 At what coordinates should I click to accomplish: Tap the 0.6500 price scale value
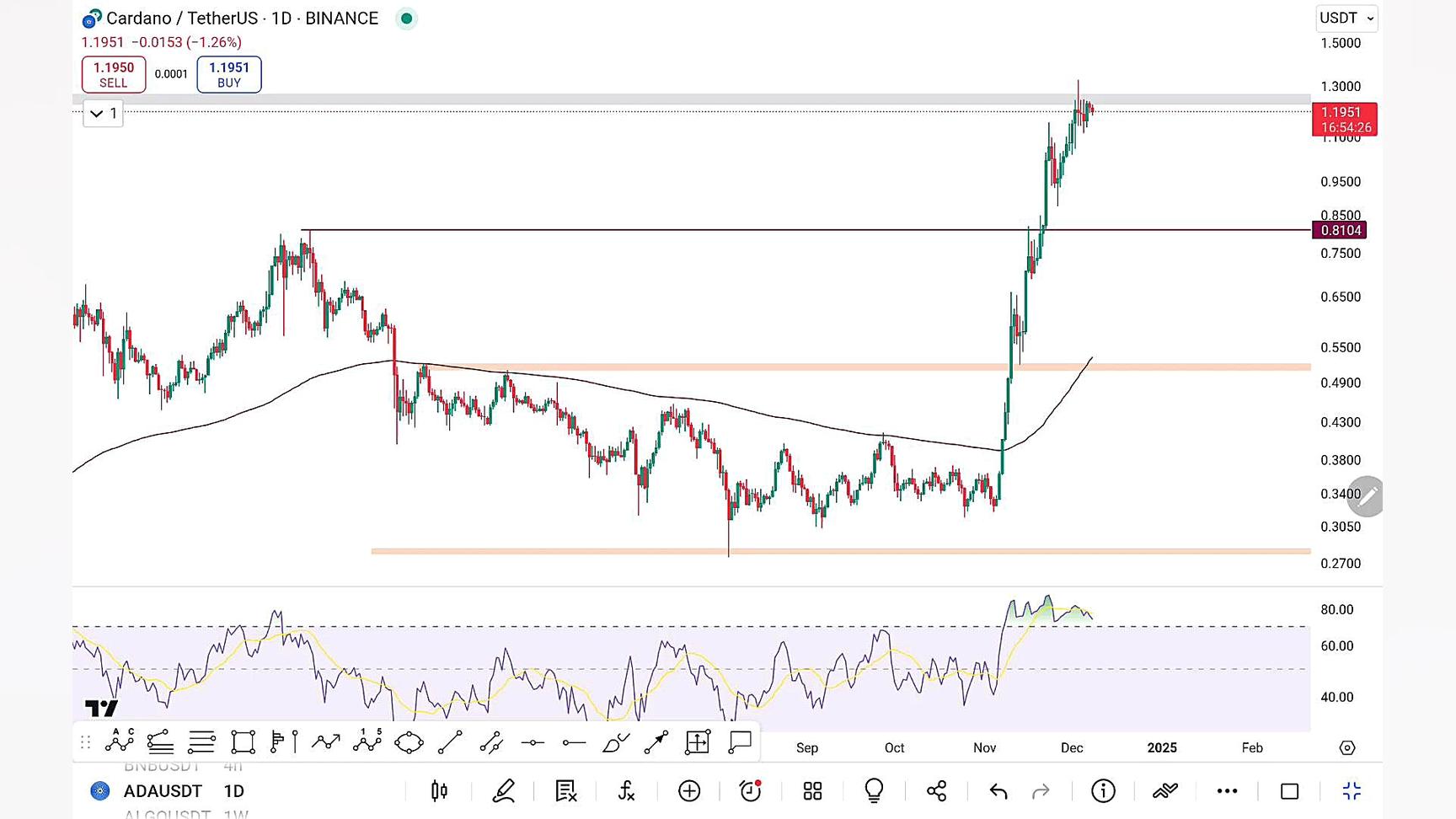(1341, 297)
